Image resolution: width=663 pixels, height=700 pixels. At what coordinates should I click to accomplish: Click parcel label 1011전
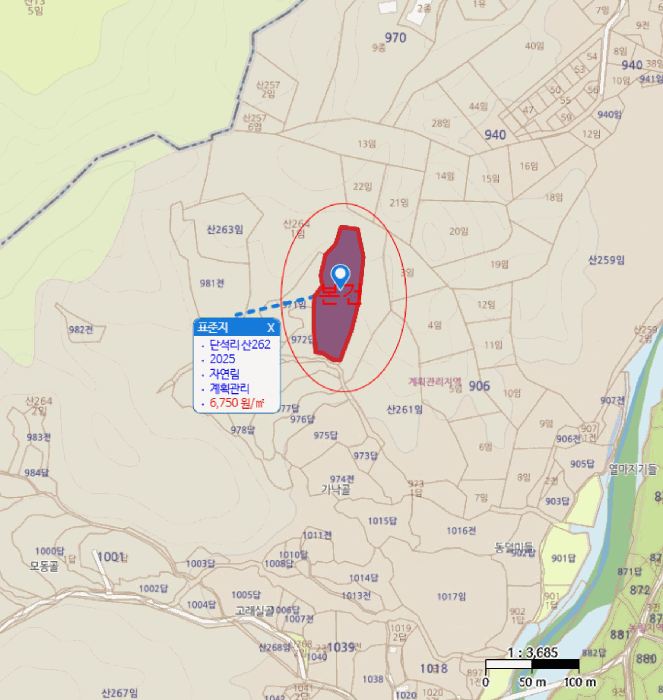317,535
